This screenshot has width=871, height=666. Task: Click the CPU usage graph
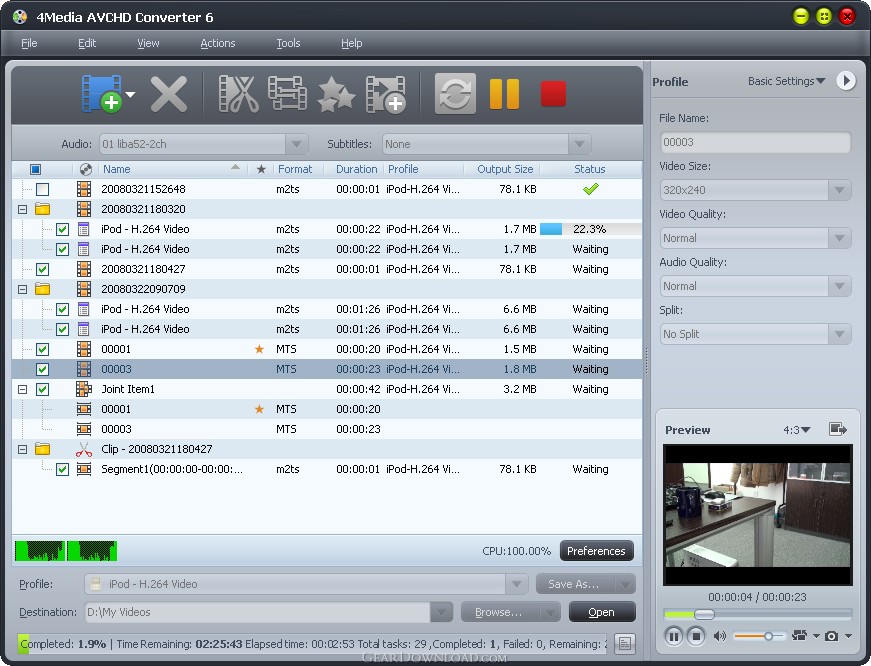(66, 550)
